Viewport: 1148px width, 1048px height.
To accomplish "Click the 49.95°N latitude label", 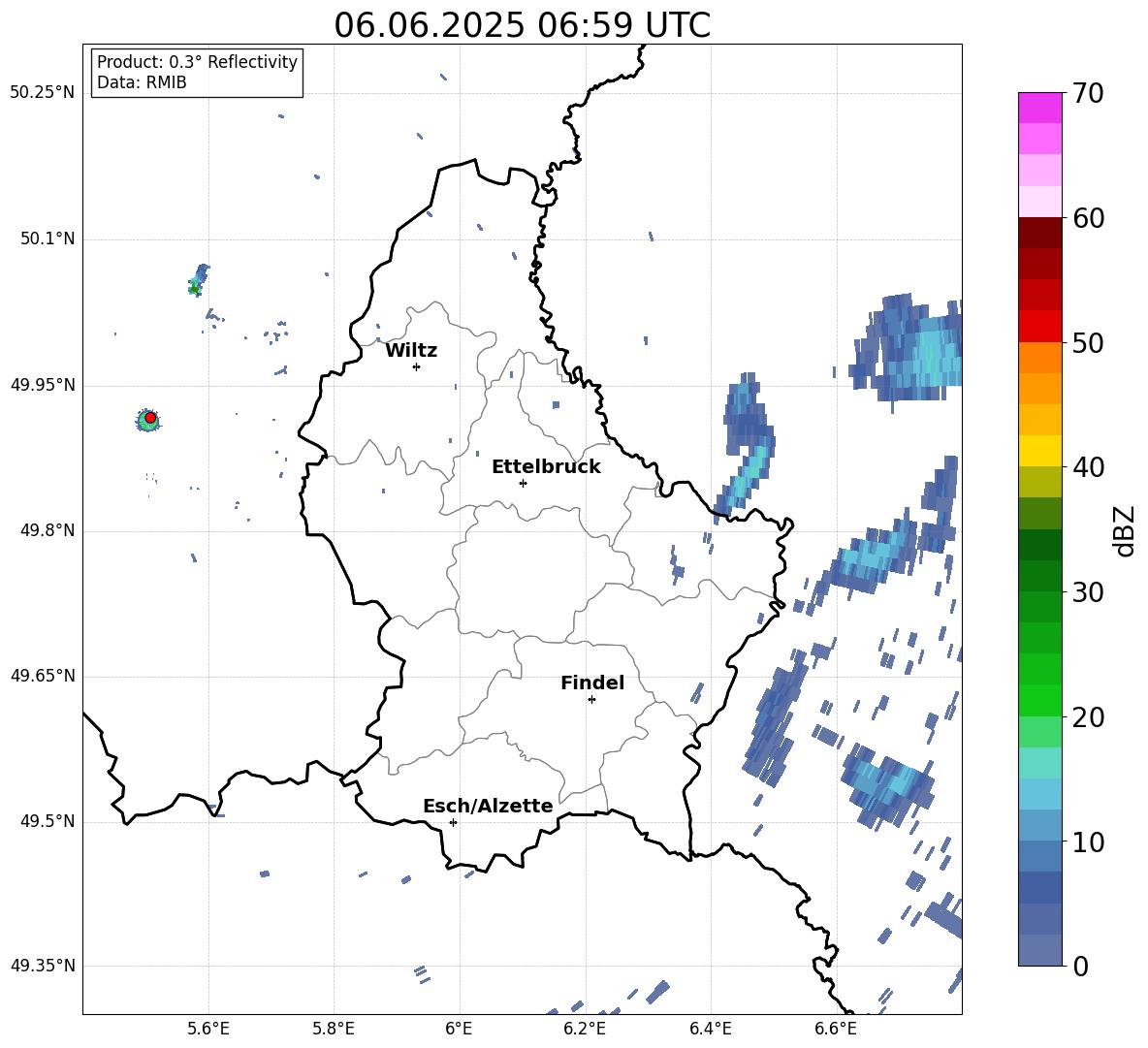I will pyautogui.click(x=43, y=385).
